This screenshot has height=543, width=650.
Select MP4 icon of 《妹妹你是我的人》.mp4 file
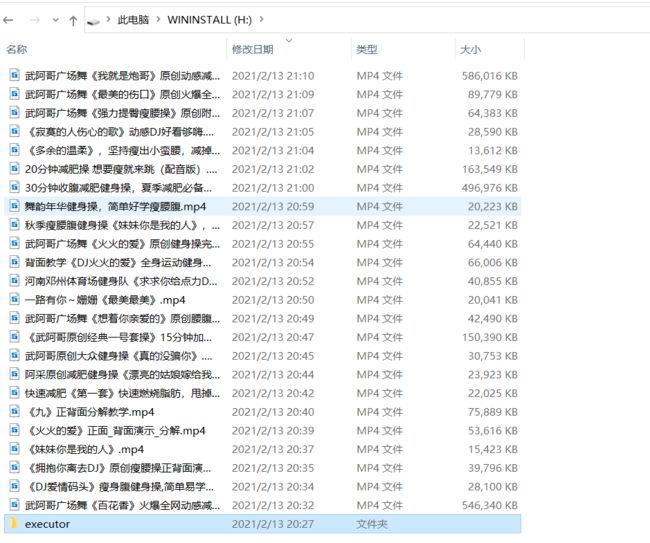click(15, 448)
